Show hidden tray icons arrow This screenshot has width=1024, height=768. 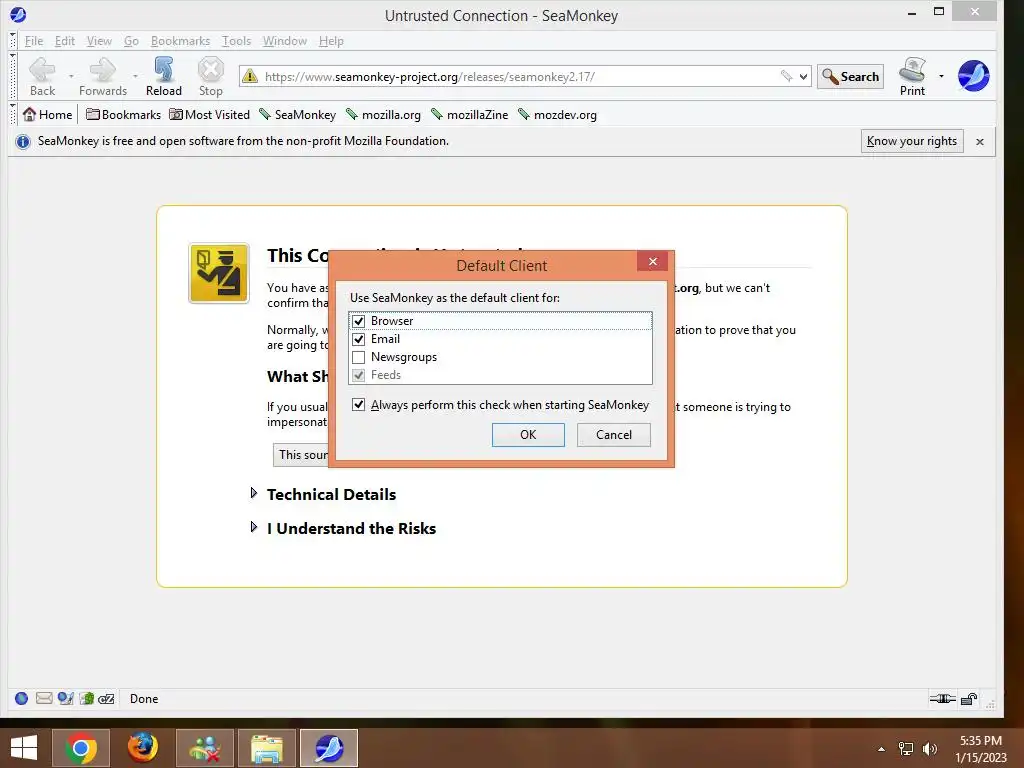click(882, 749)
